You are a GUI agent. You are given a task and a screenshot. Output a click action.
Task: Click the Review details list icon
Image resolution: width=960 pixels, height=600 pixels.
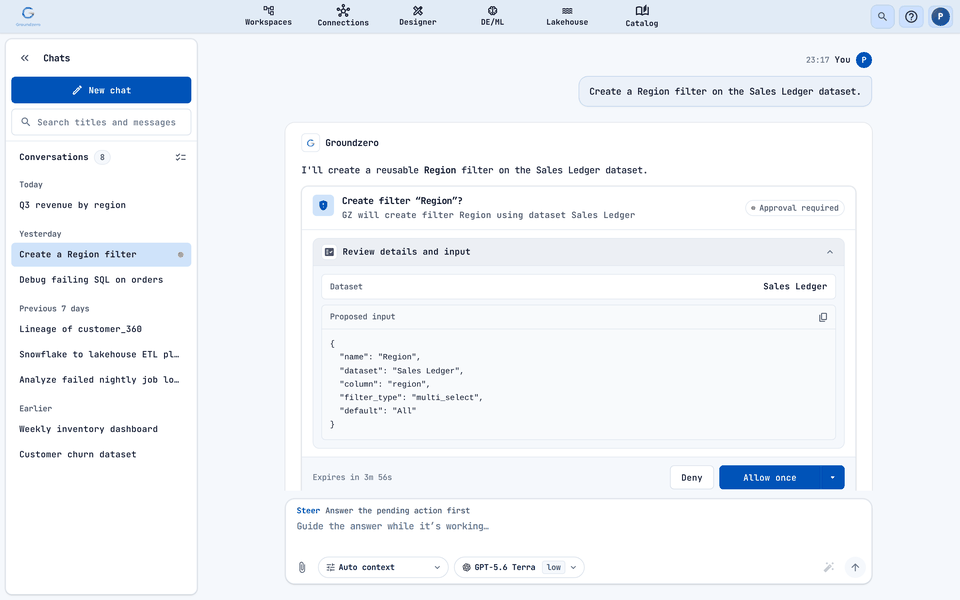click(329, 252)
